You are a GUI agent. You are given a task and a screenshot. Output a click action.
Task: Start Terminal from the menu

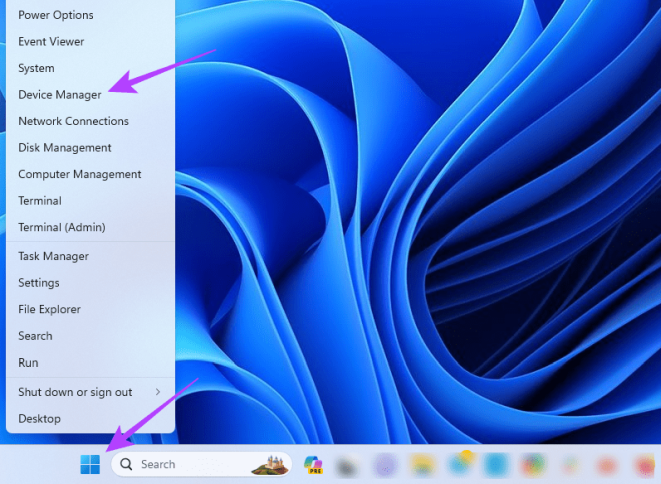tap(40, 201)
